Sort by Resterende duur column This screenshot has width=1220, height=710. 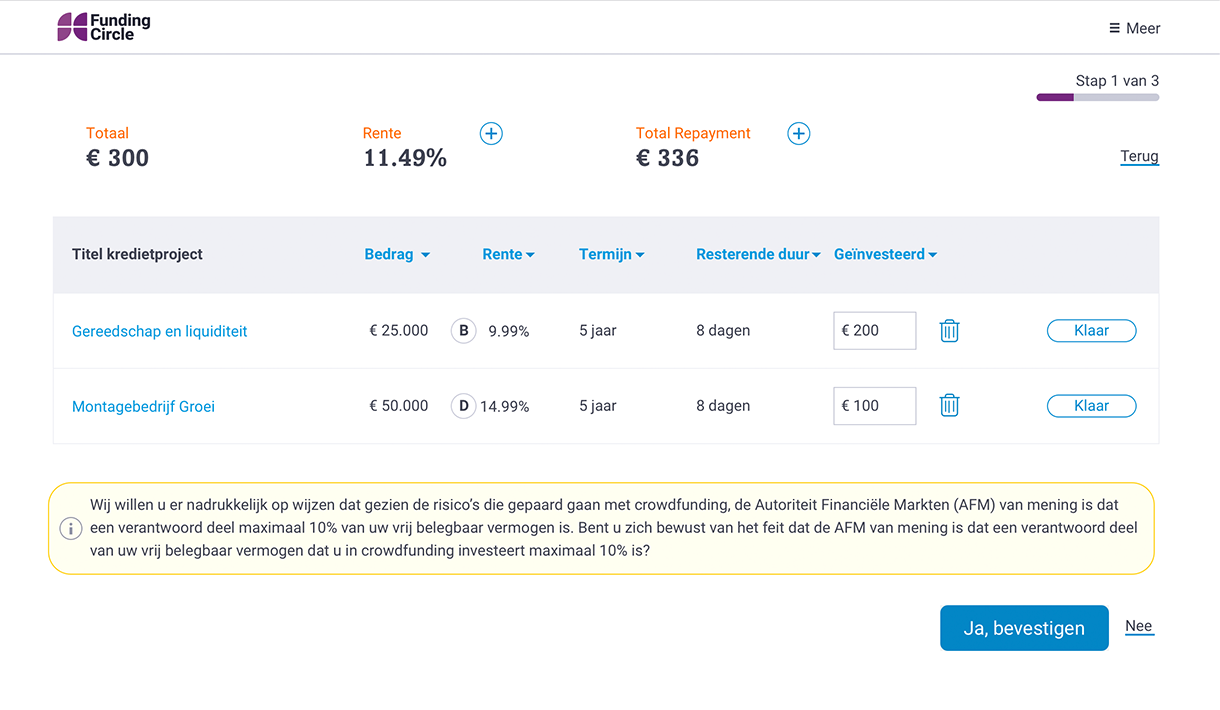tap(757, 254)
